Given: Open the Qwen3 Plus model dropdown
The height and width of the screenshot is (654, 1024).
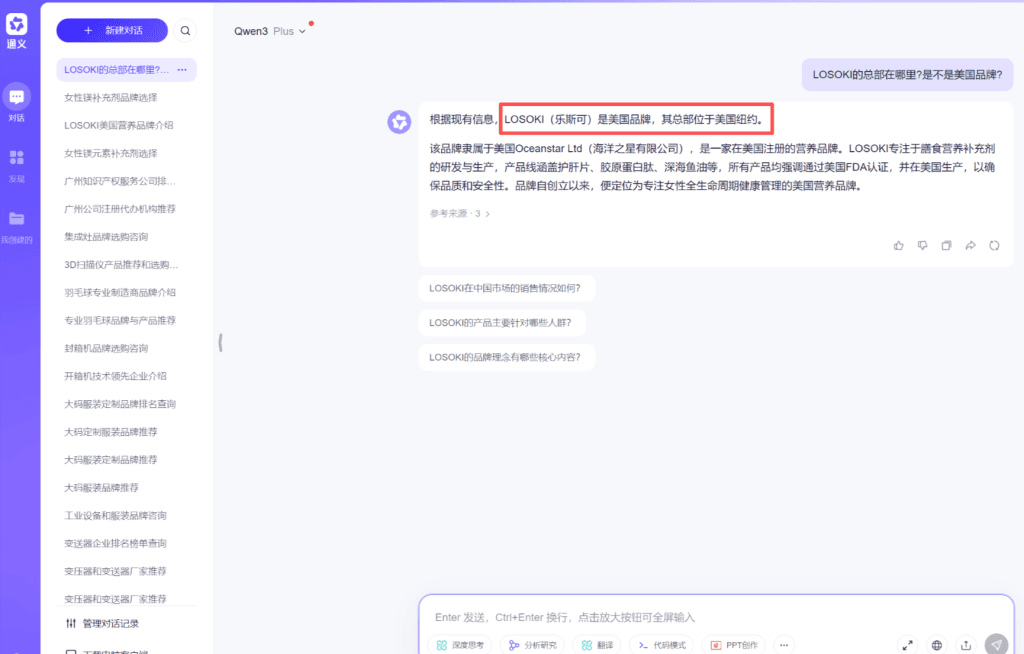Looking at the screenshot, I should click(268, 30).
